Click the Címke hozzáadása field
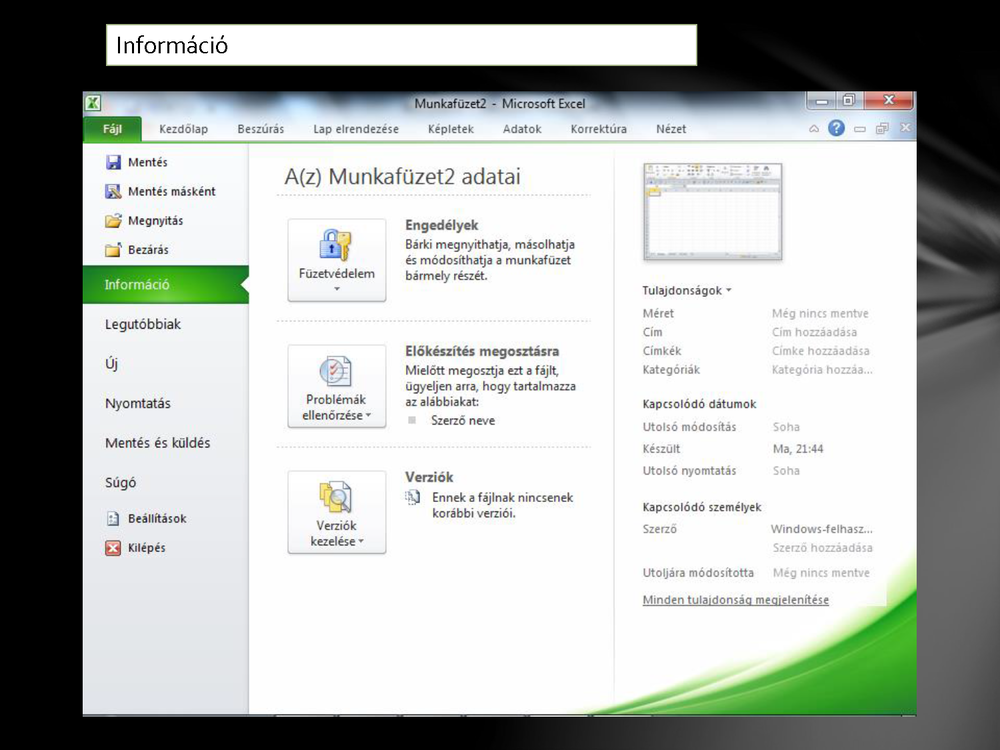The image size is (1000, 750). point(820,351)
